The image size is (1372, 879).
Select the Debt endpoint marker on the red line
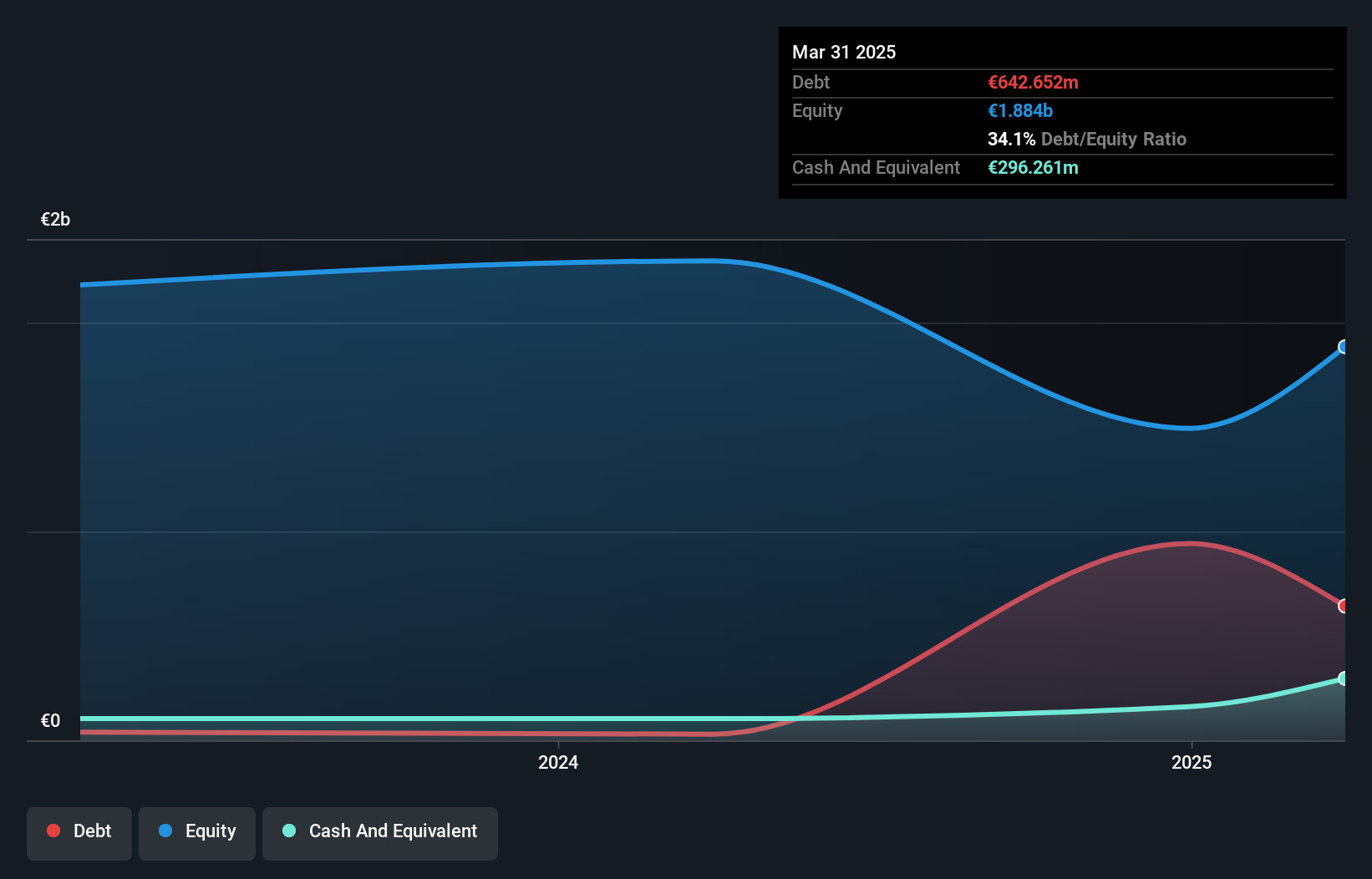click(x=1344, y=606)
